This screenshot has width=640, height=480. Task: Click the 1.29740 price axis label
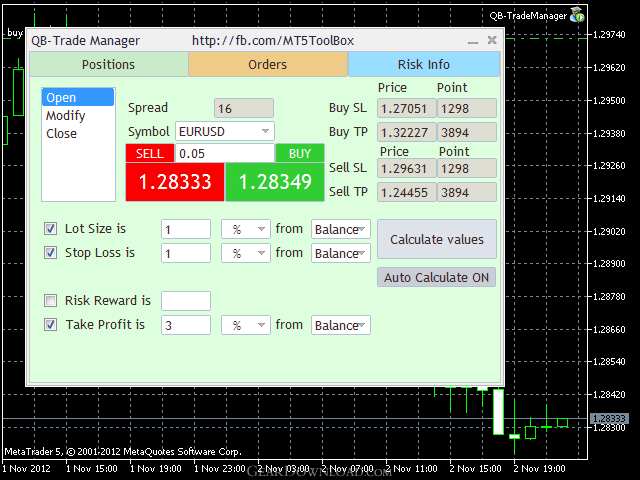(x=609, y=35)
